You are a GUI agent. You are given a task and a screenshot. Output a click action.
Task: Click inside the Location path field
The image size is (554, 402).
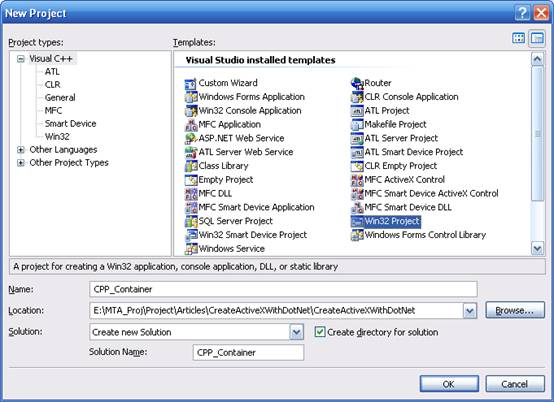click(x=276, y=311)
